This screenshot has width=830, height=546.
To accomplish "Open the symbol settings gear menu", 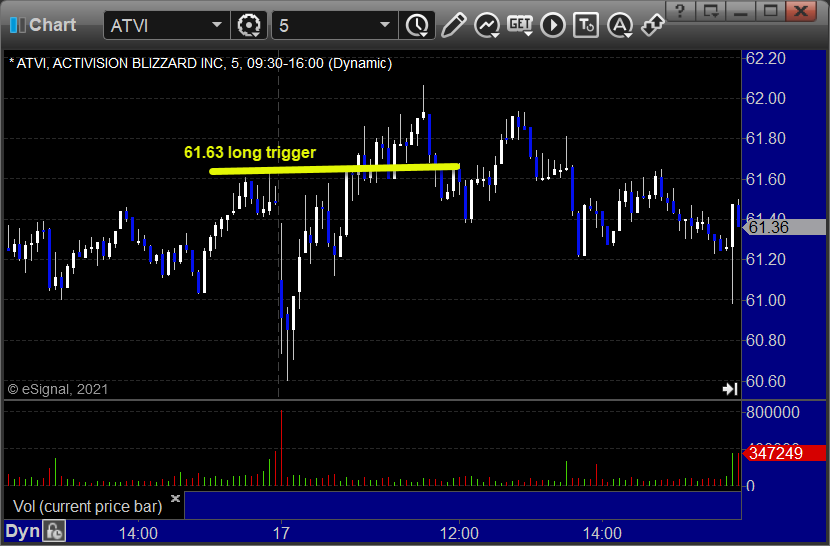I will [x=249, y=25].
